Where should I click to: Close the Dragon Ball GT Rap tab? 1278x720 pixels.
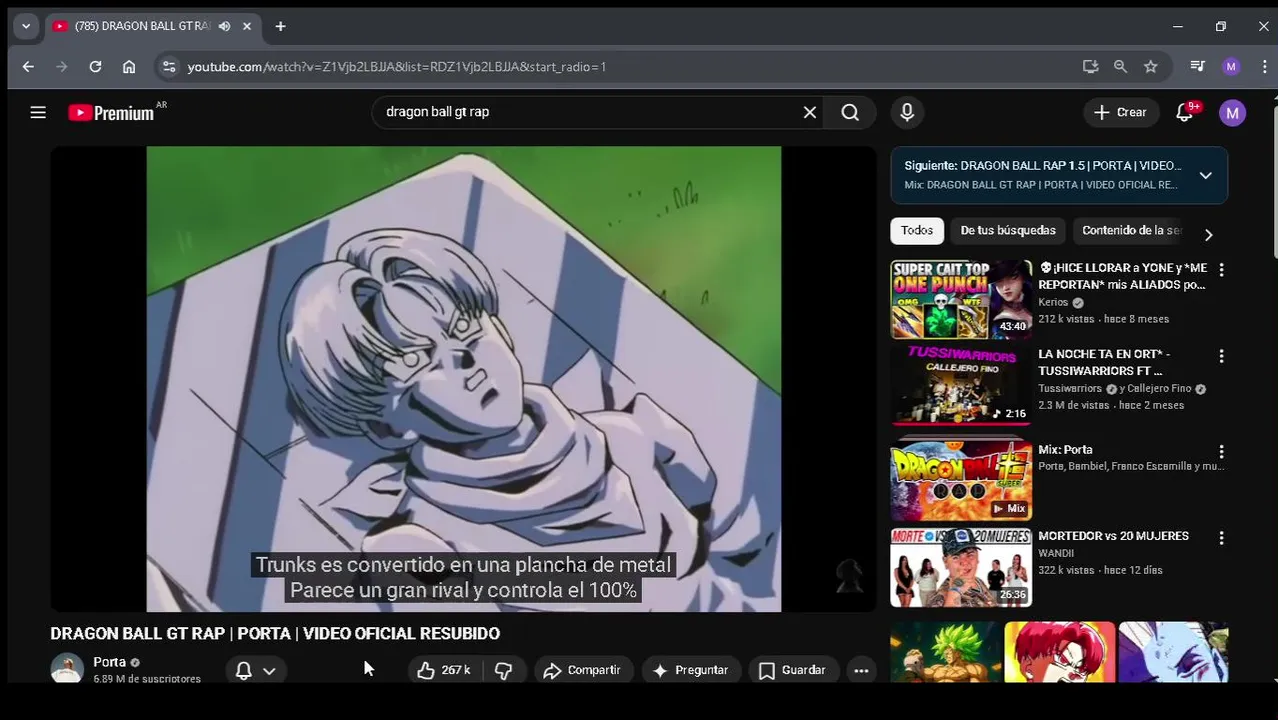pyautogui.click(x=247, y=27)
